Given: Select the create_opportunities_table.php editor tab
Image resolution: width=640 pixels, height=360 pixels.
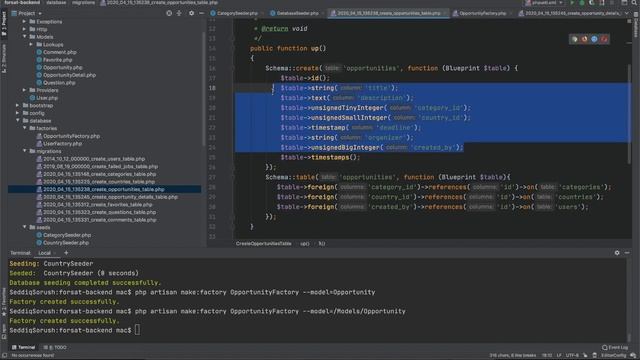Looking at the screenshot, I should point(388,13).
